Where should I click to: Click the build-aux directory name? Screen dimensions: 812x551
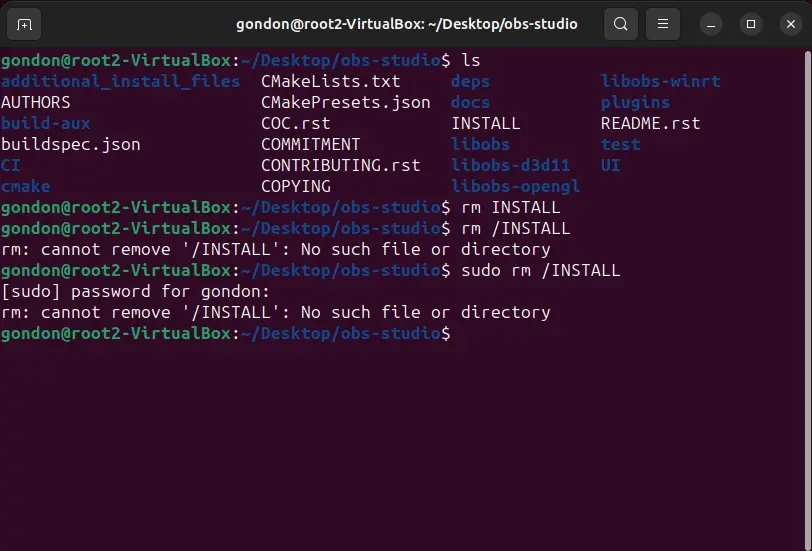pos(46,123)
